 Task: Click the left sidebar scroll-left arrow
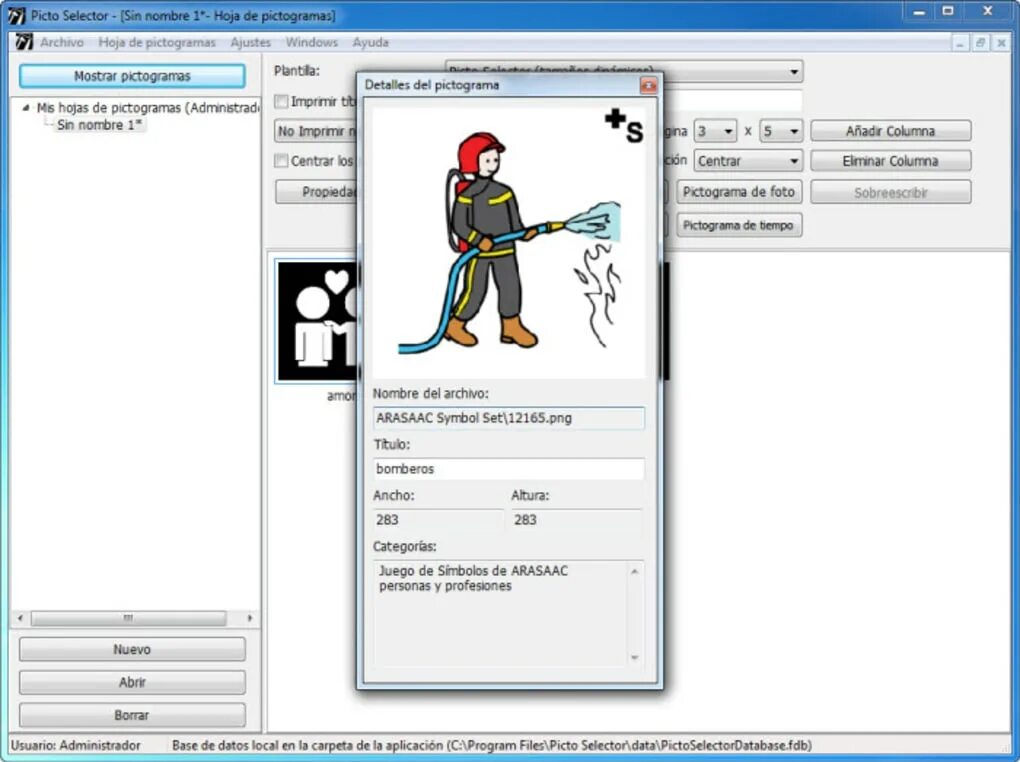[21, 618]
